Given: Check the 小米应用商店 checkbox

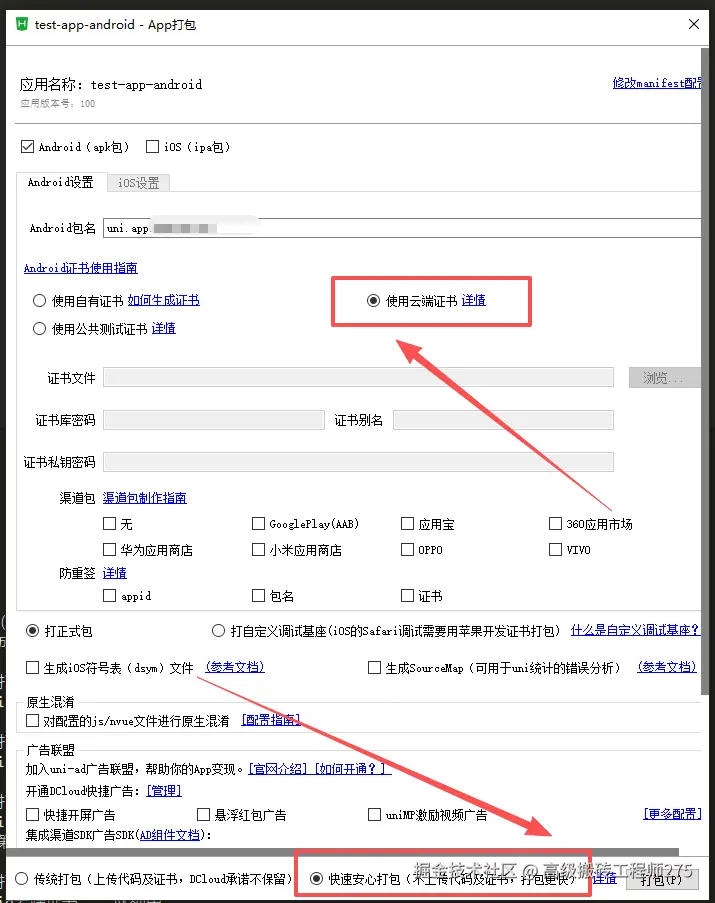Looking at the screenshot, I should pyautogui.click(x=258, y=549).
